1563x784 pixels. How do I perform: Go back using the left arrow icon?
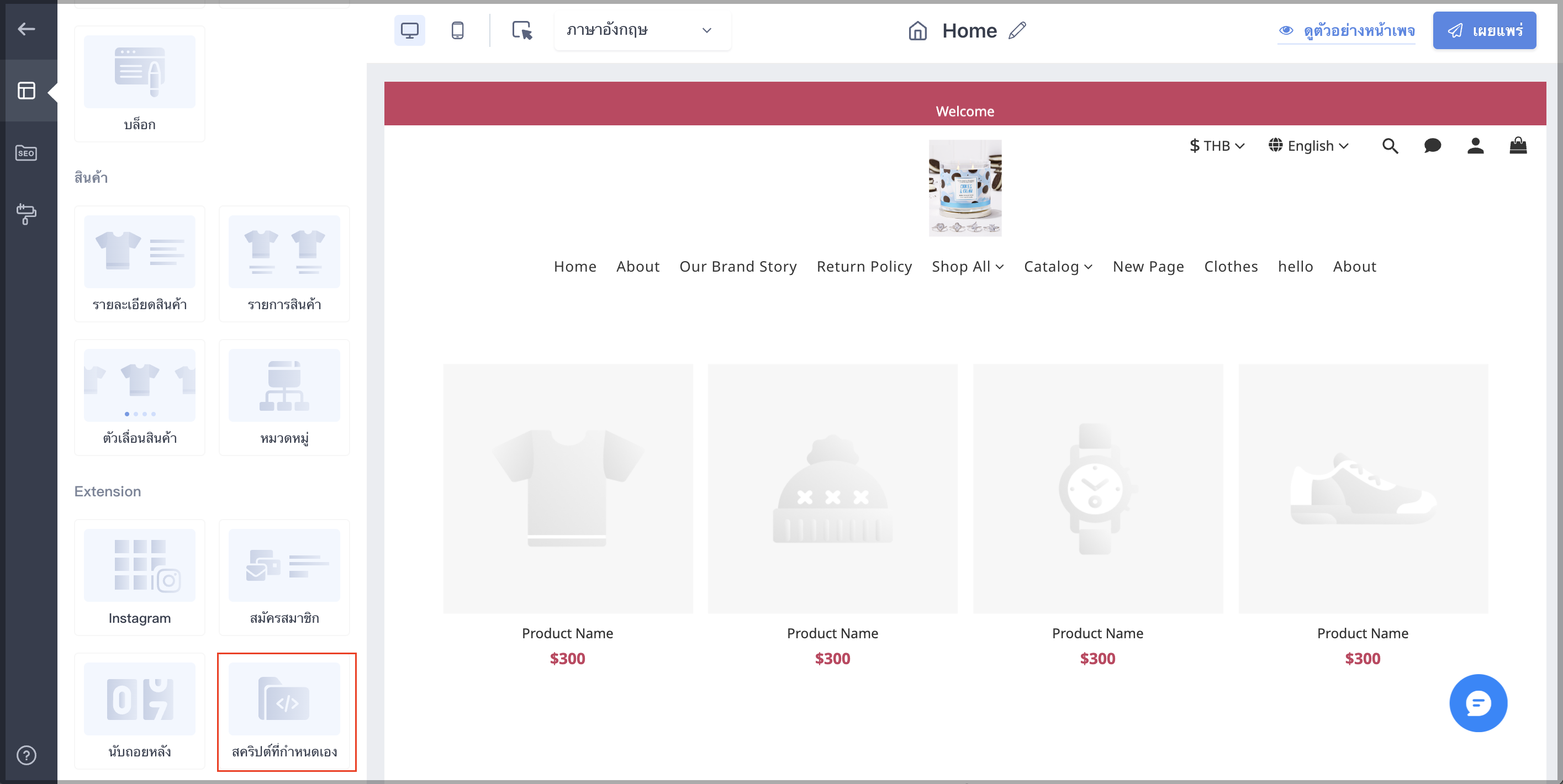(26, 29)
